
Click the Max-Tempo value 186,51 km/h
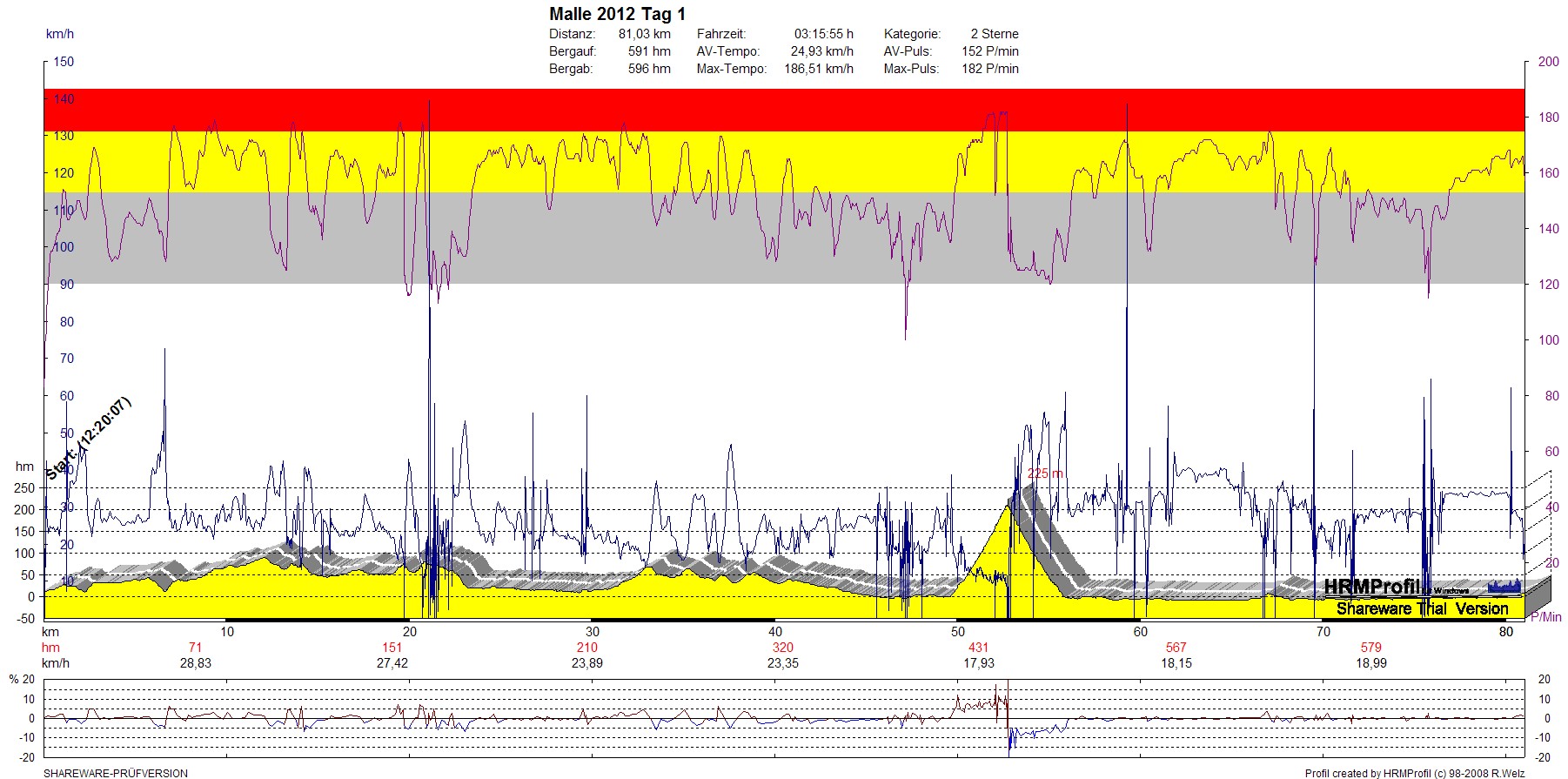pyautogui.click(x=818, y=69)
